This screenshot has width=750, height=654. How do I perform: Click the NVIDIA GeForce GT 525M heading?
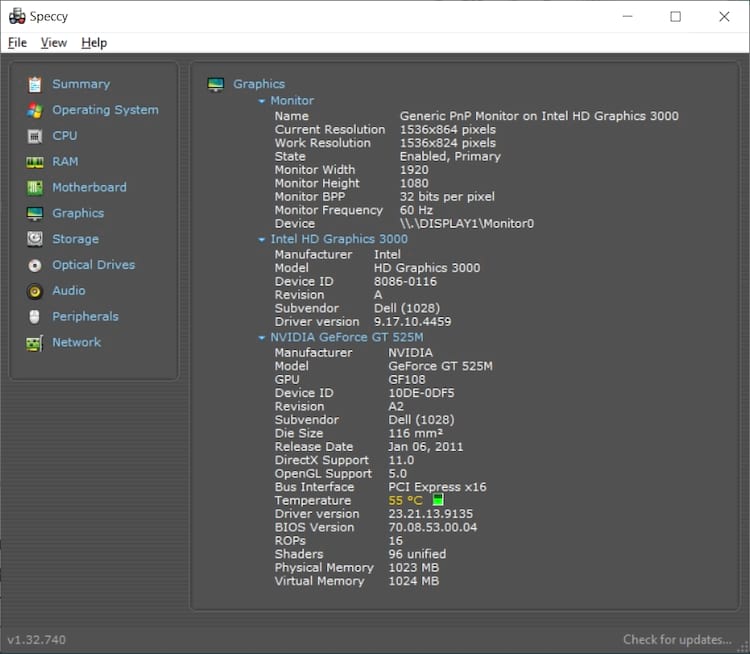point(347,337)
